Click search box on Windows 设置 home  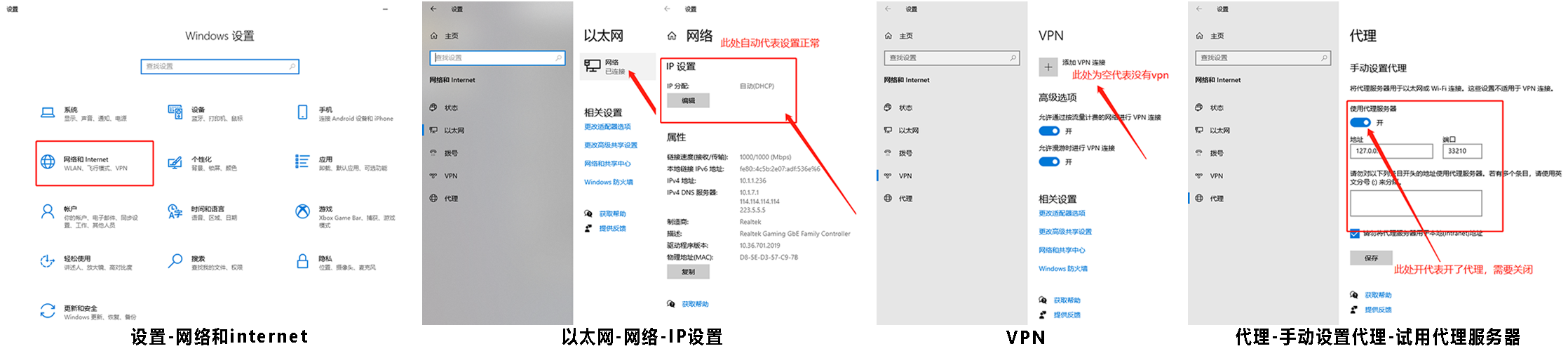click(220, 66)
